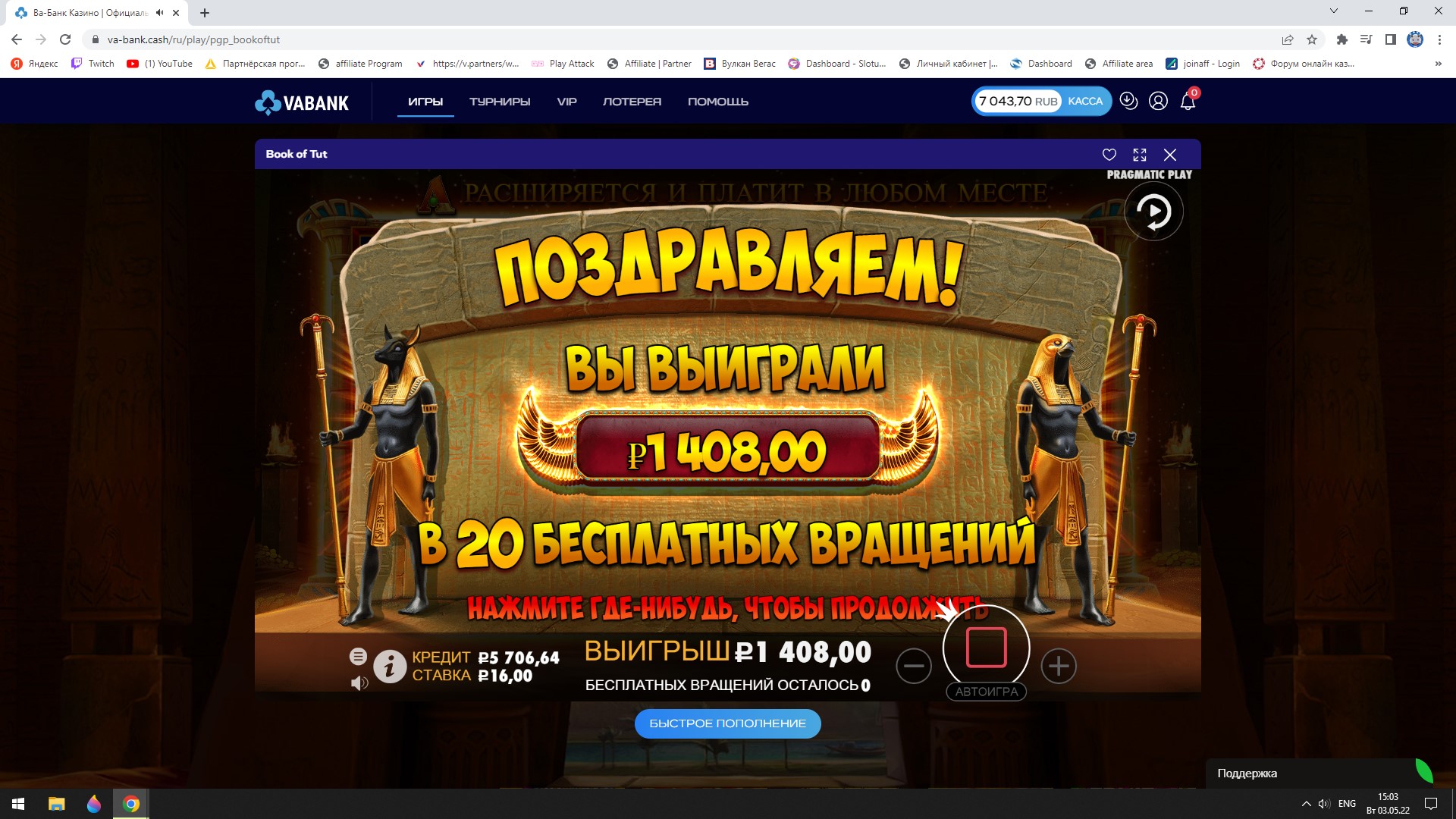Open the game info button
This screenshot has width=1456, height=819.
point(390,667)
